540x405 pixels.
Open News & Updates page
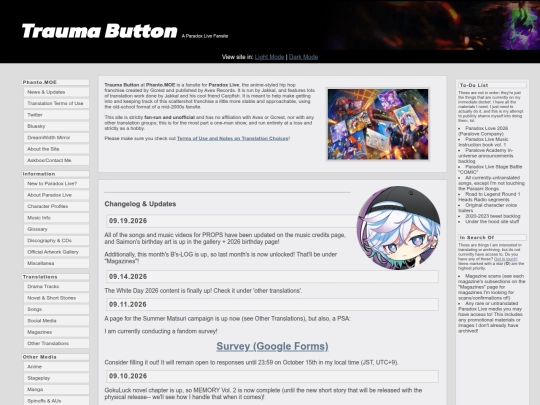(x=56, y=92)
